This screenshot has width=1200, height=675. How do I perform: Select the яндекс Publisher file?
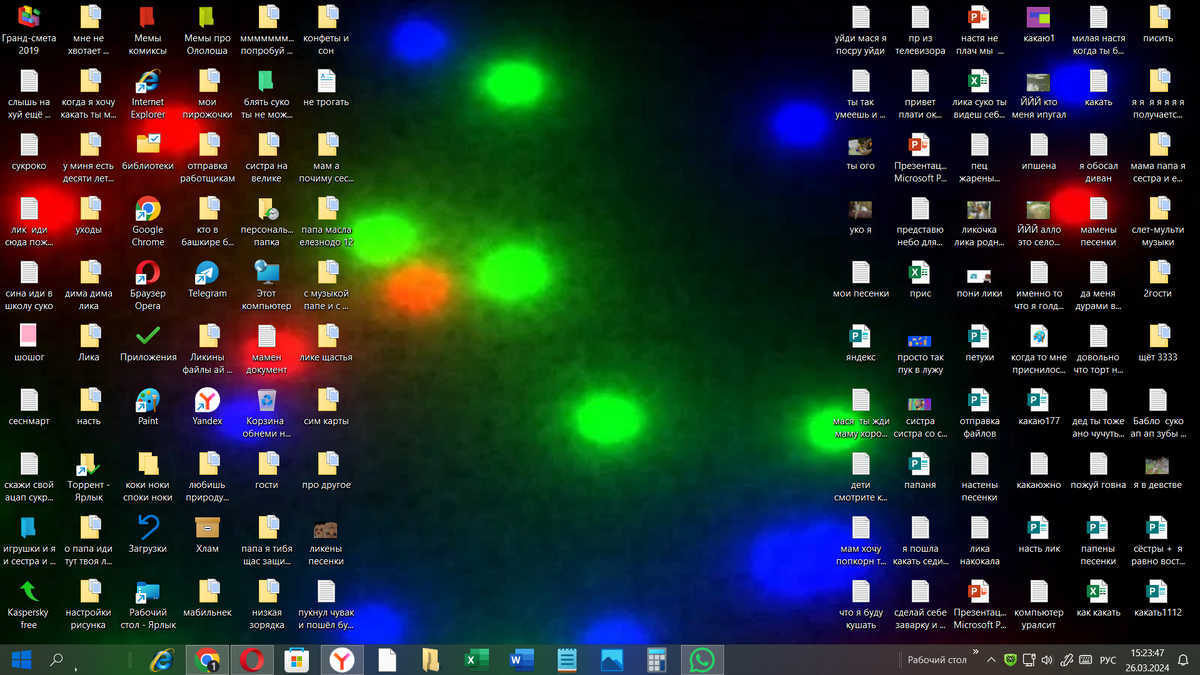click(x=860, y=337)
